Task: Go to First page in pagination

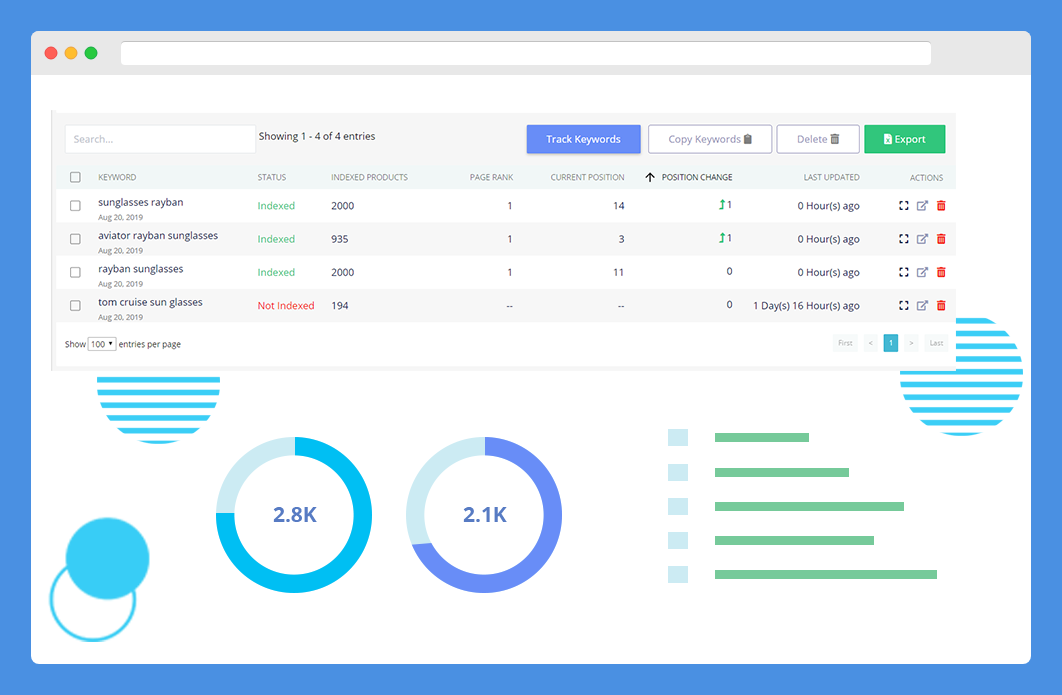Action: (x=845, y=343)
